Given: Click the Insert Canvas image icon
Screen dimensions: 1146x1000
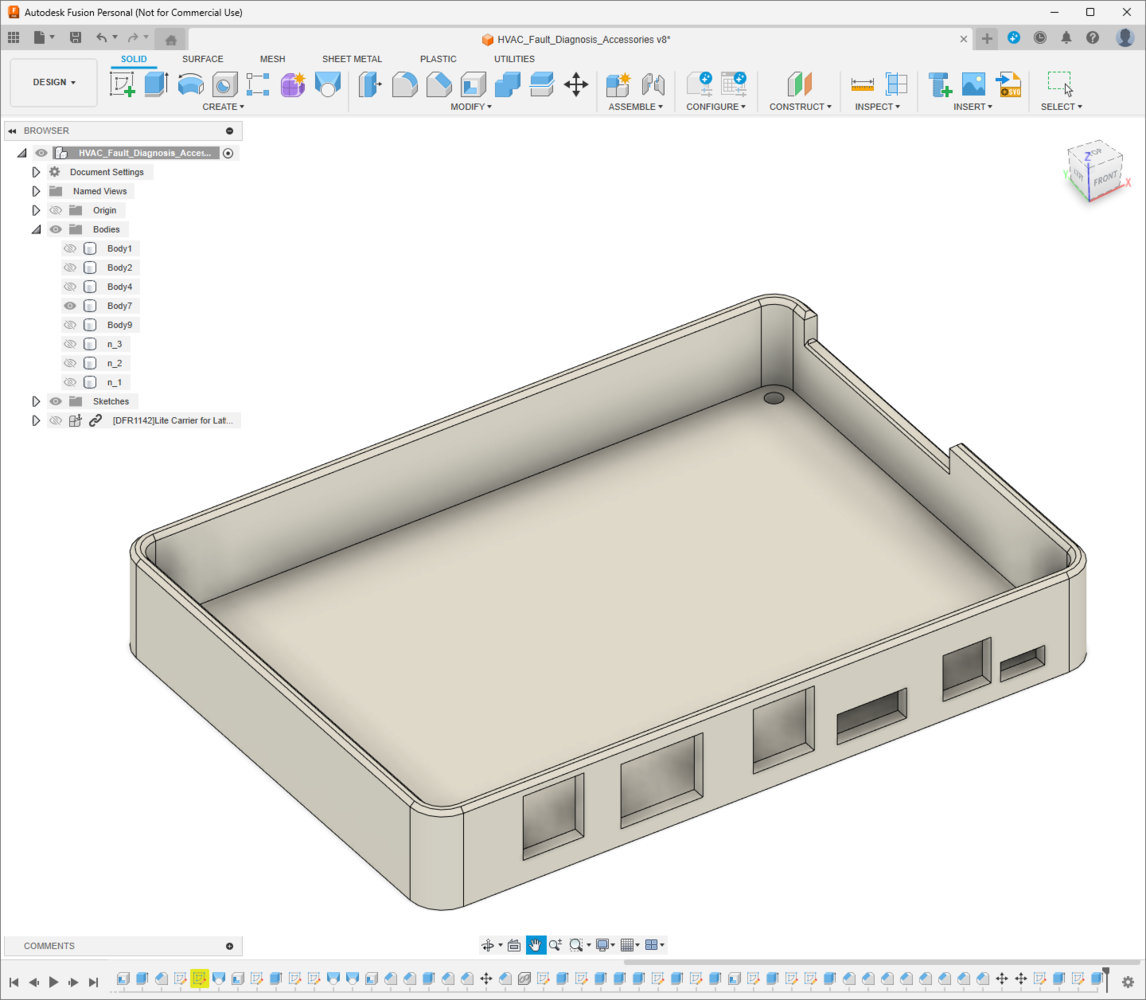Looking at the screenshot, I should 974,84.
